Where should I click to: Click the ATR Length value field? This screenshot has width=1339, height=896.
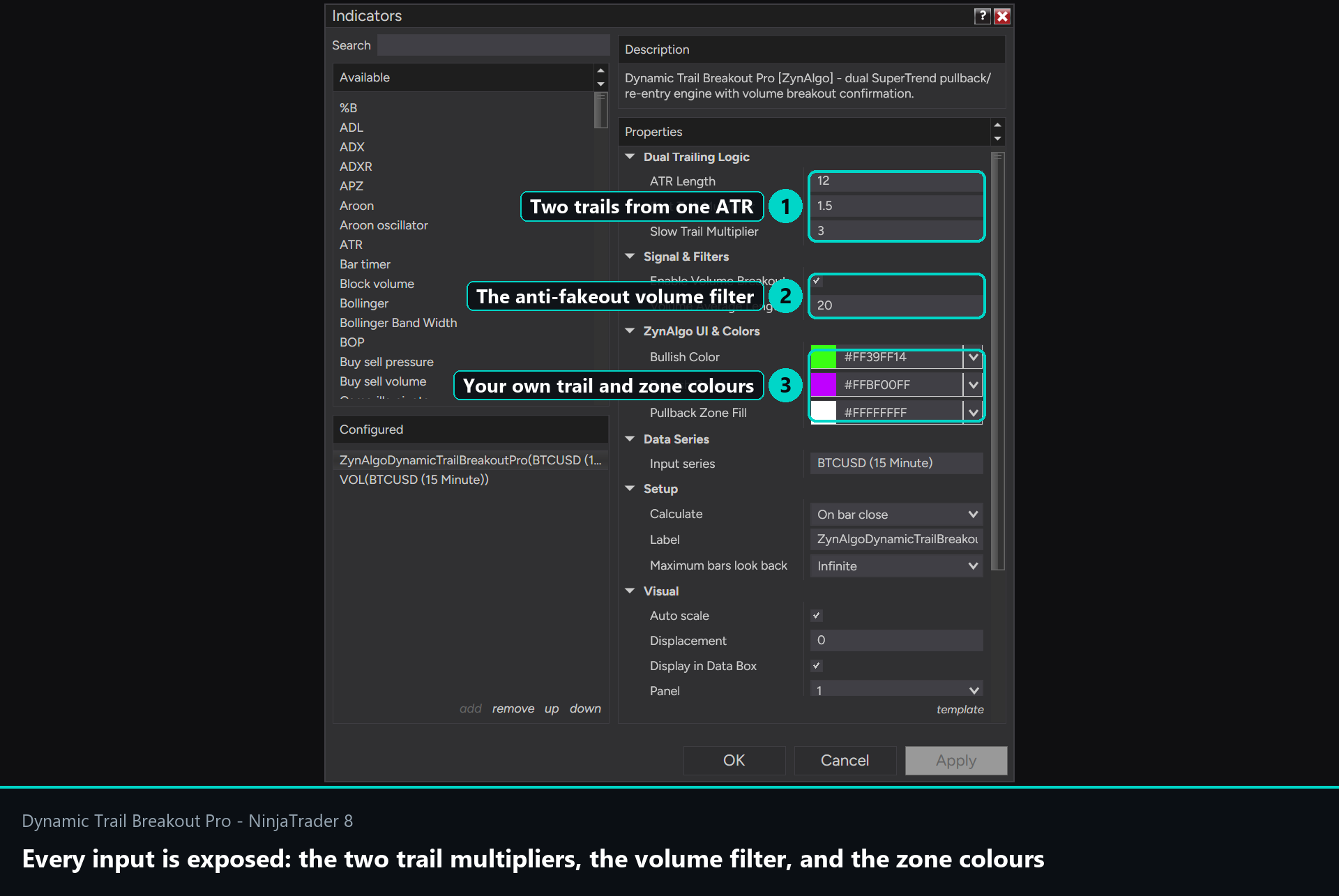pos(897,181)
